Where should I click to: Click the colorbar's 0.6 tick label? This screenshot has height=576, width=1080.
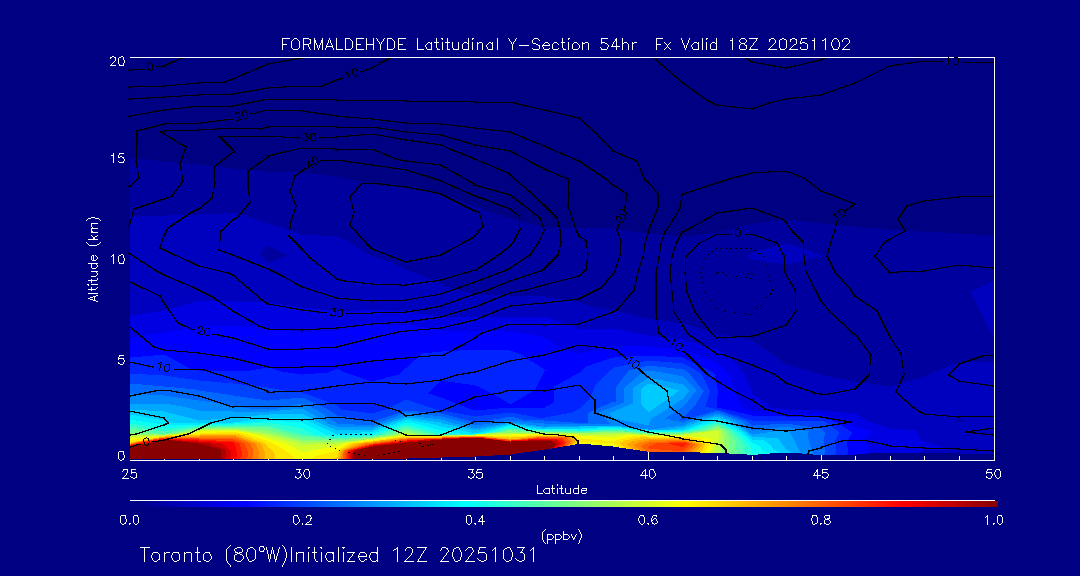tap(648, 520)
